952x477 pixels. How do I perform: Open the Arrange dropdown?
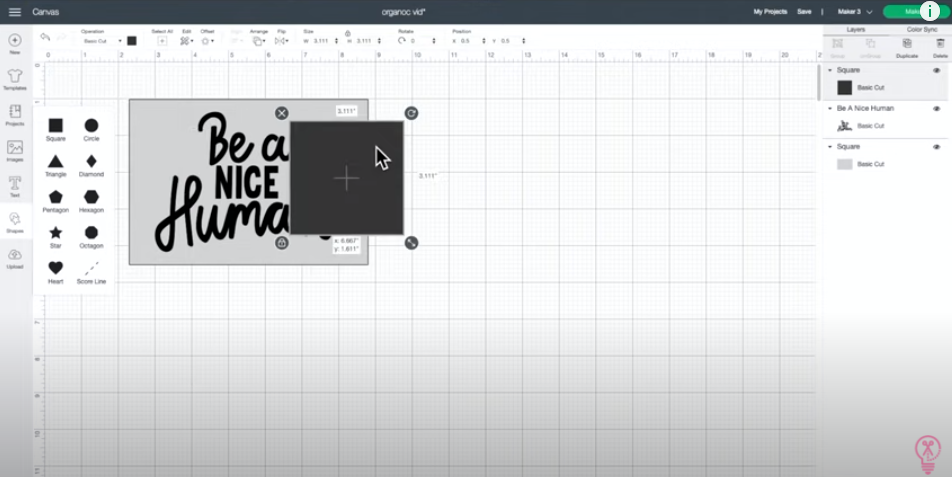pyautogui.click(x=258, y=41)
